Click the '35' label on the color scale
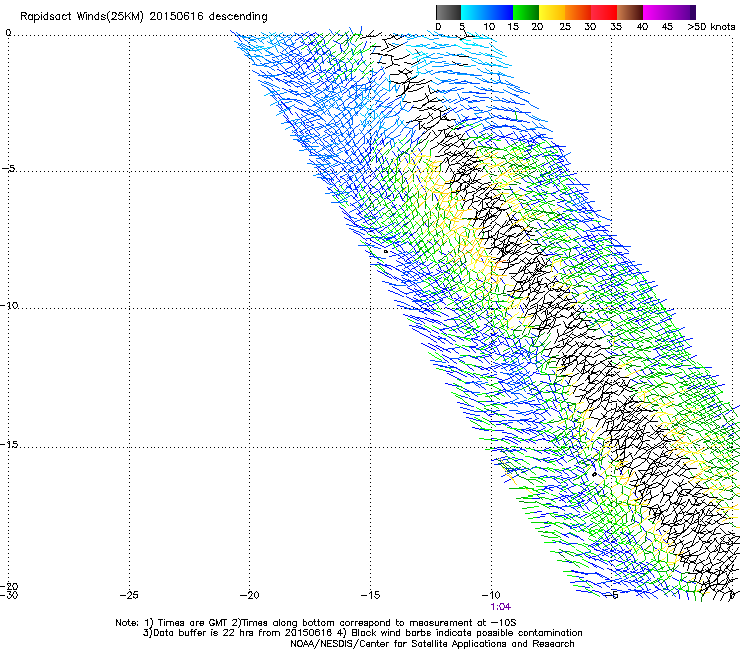 point(616,27)
